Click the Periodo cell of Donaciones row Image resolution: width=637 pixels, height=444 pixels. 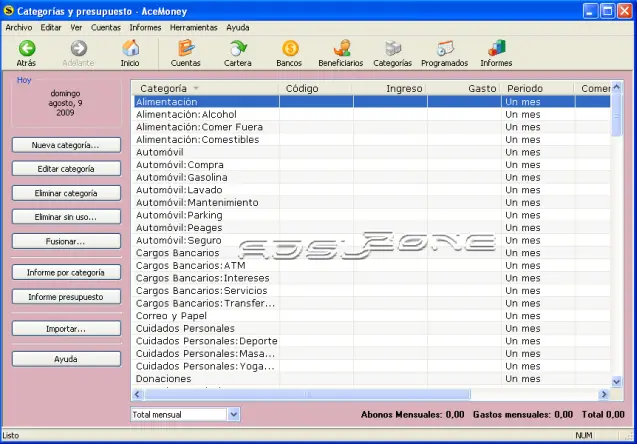pyautogui.click(x=538, y=379)
